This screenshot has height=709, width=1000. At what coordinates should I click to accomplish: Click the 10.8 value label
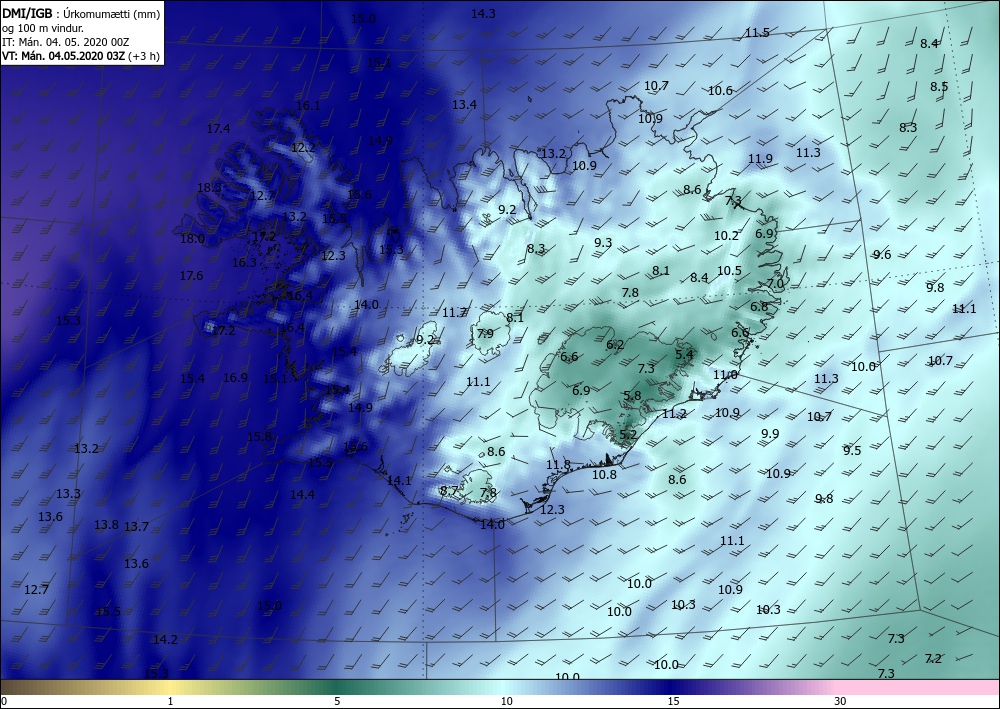point(604,474)
